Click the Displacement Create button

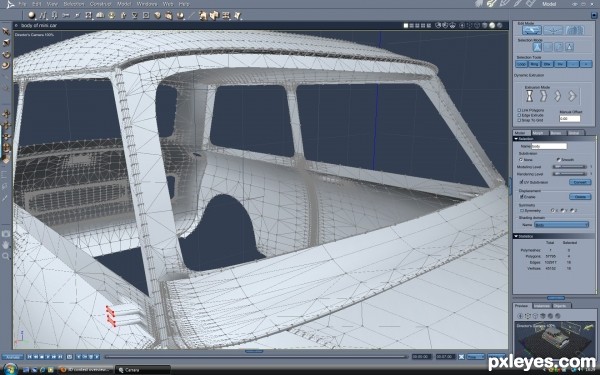(x=580, y=197)
